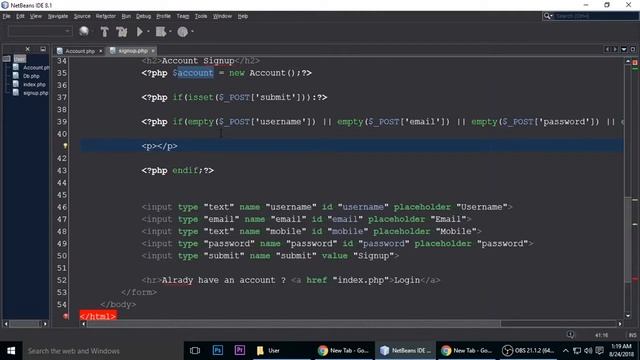Viewport: 640px width, 360px height.
Task: Click editor horizontal scrollbar right arrow
Action: click(x=620, y=324)
